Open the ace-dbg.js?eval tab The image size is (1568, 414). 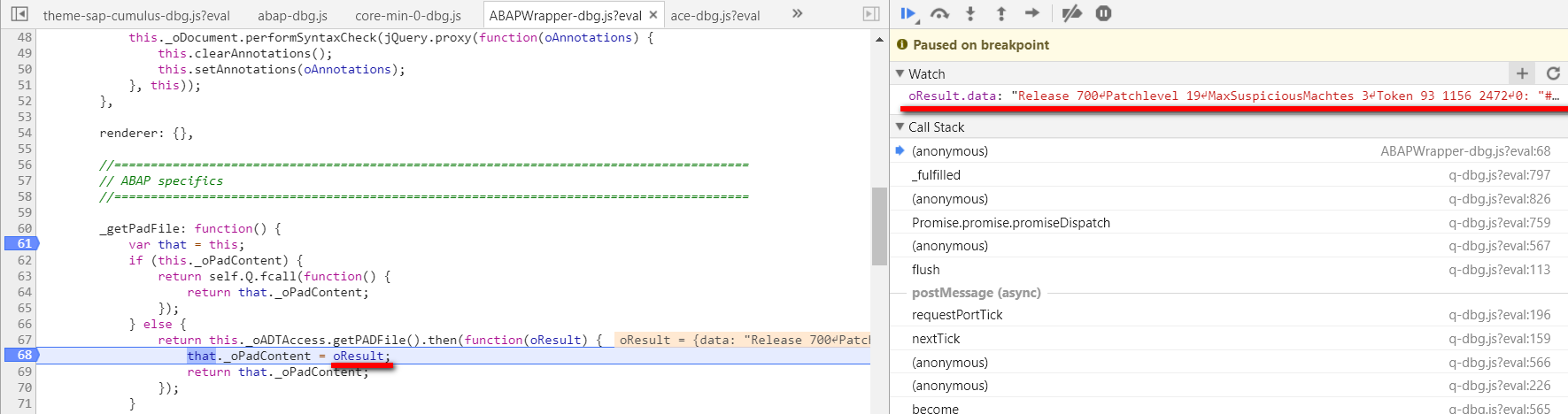(715, 15)
